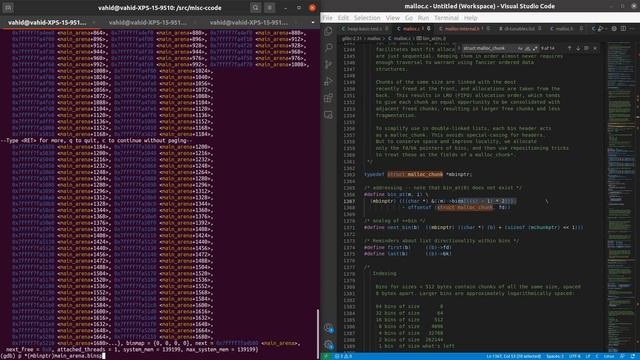Open the Extensions view in VS Code
Image resolution: width=640 pixels, height=360 pixels.
[328, 98]
